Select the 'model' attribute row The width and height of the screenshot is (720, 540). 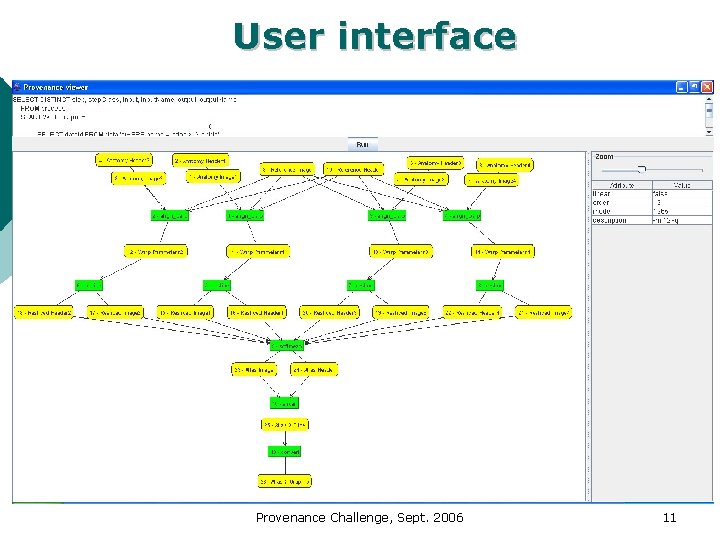[652, 211]
